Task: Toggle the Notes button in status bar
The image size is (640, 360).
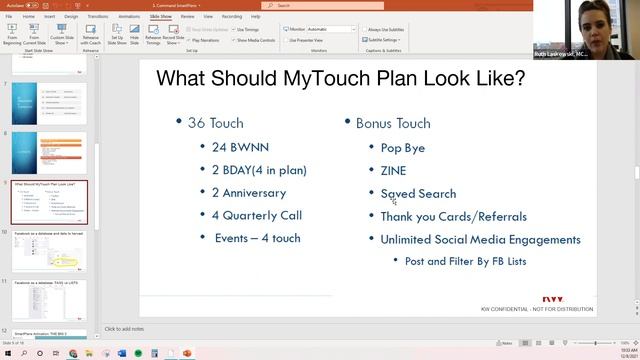Action: [x=504, y=343]
